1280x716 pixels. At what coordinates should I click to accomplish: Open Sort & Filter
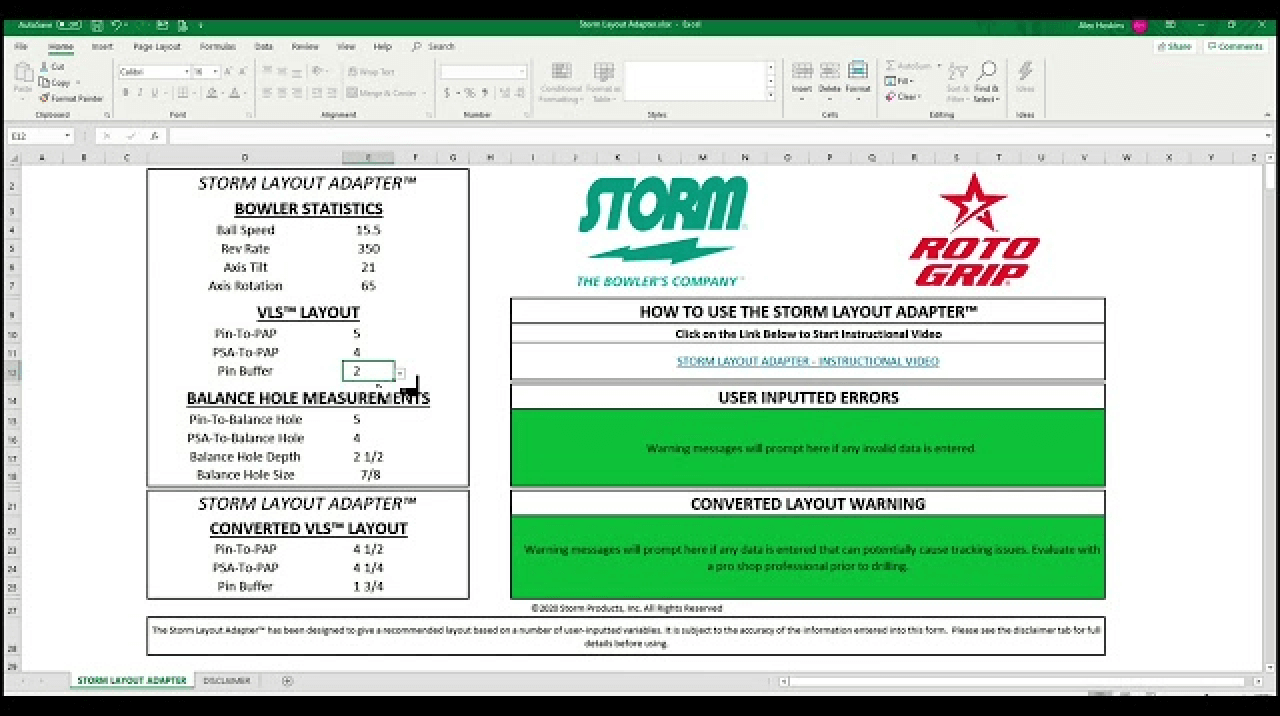coord(958,82)
